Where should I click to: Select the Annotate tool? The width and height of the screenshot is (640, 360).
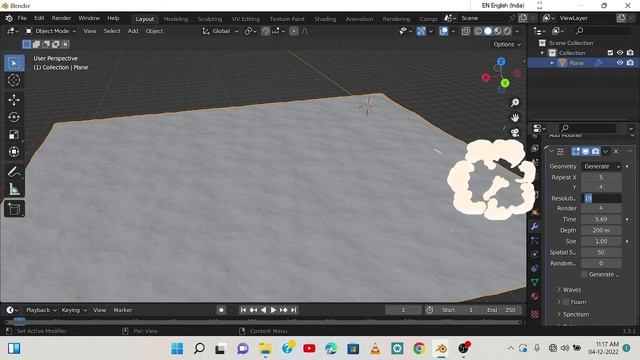pos(14,172)
